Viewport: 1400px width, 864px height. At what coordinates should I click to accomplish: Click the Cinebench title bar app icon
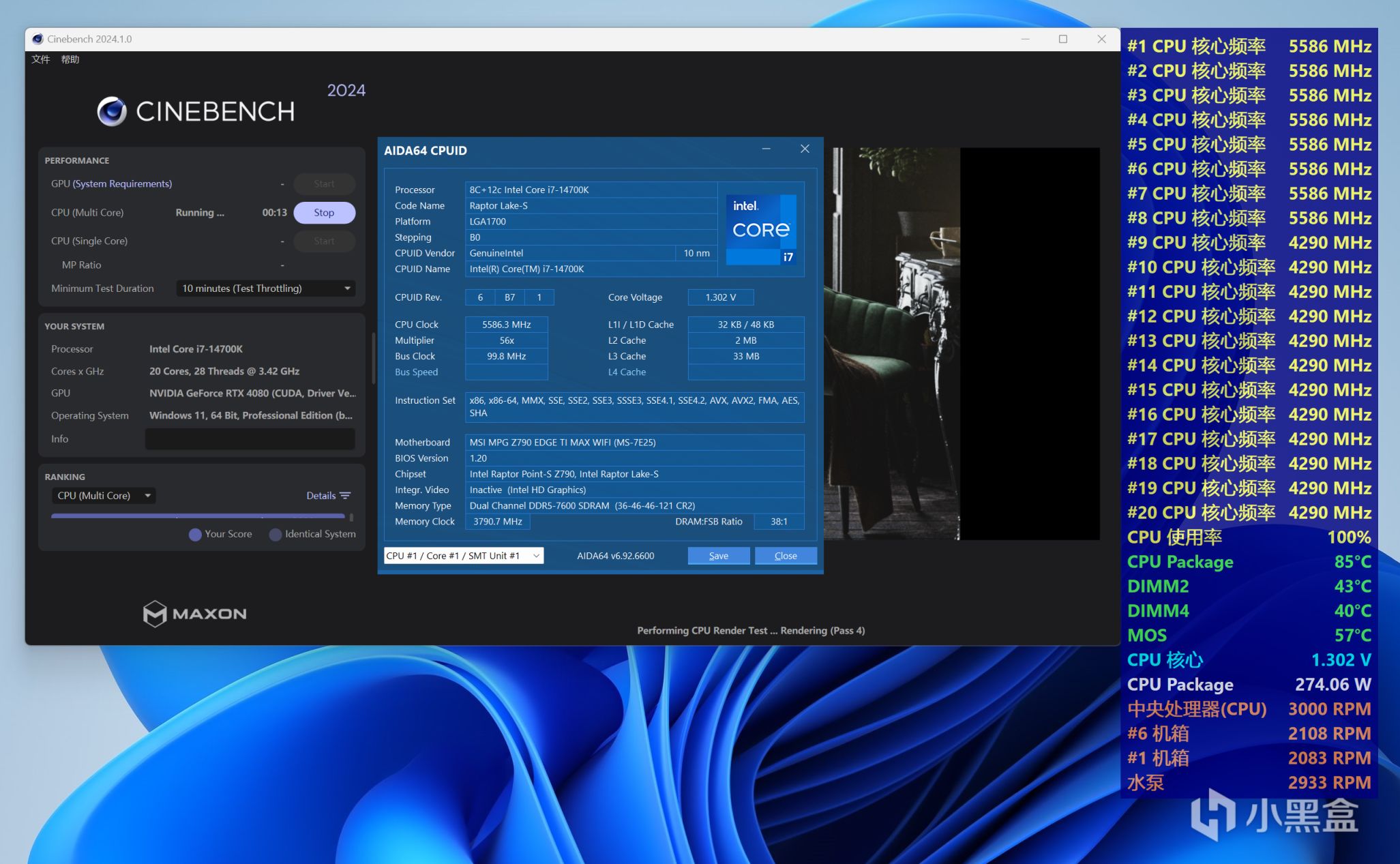[x=38, y=39]
